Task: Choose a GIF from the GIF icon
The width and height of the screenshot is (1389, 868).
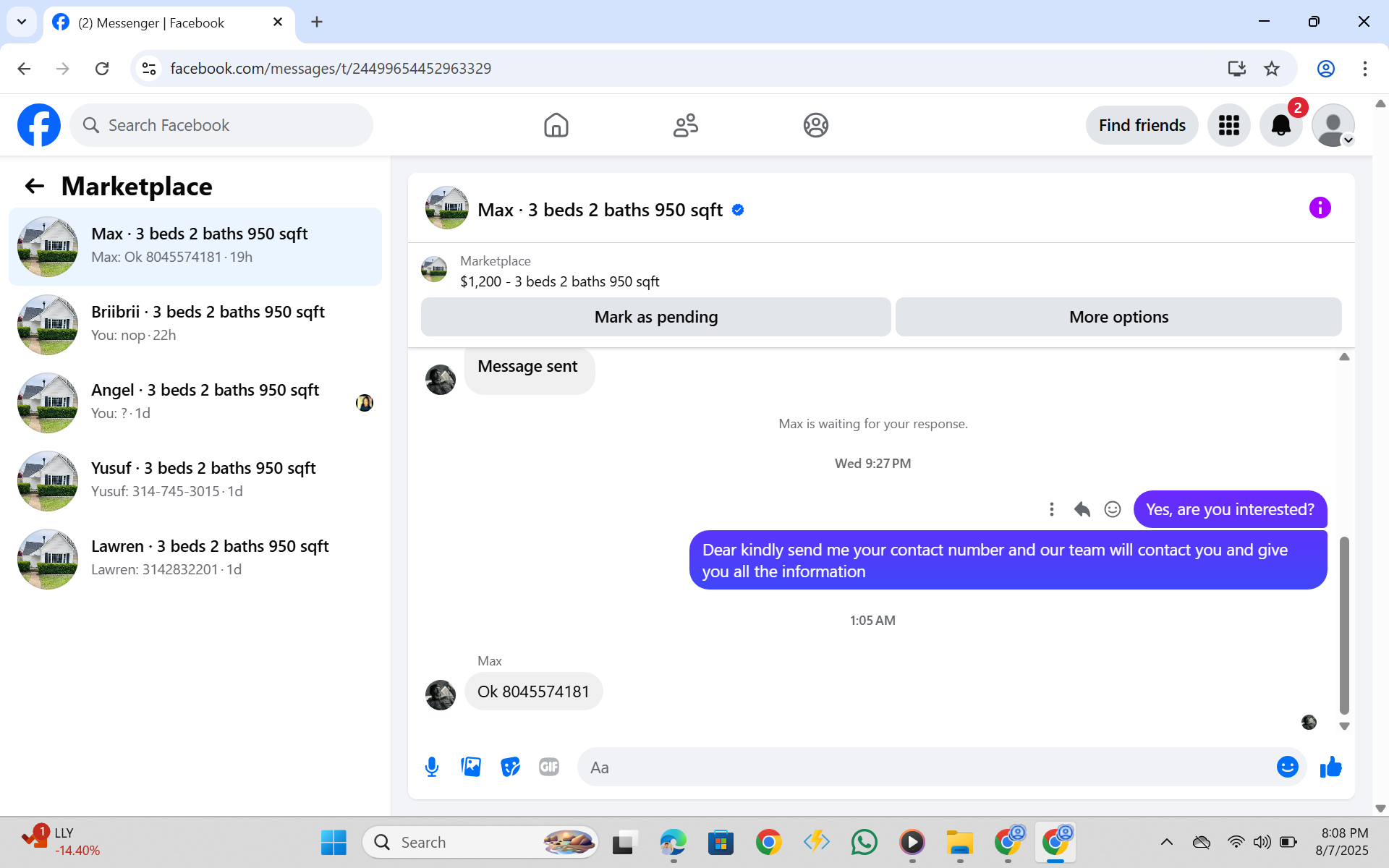Action: [549, 767]
